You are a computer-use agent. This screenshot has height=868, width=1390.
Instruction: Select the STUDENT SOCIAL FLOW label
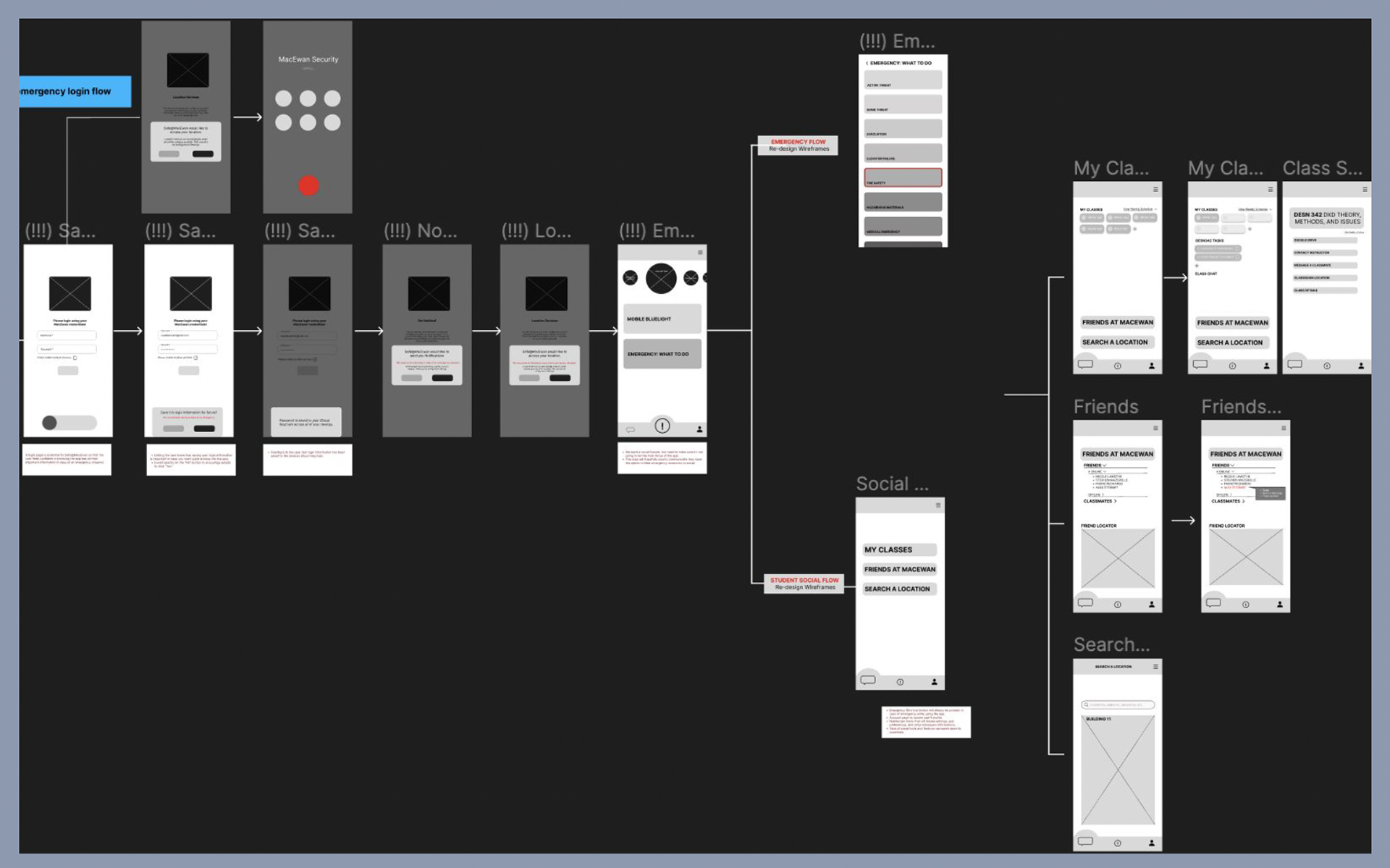[x=804, y=583]
